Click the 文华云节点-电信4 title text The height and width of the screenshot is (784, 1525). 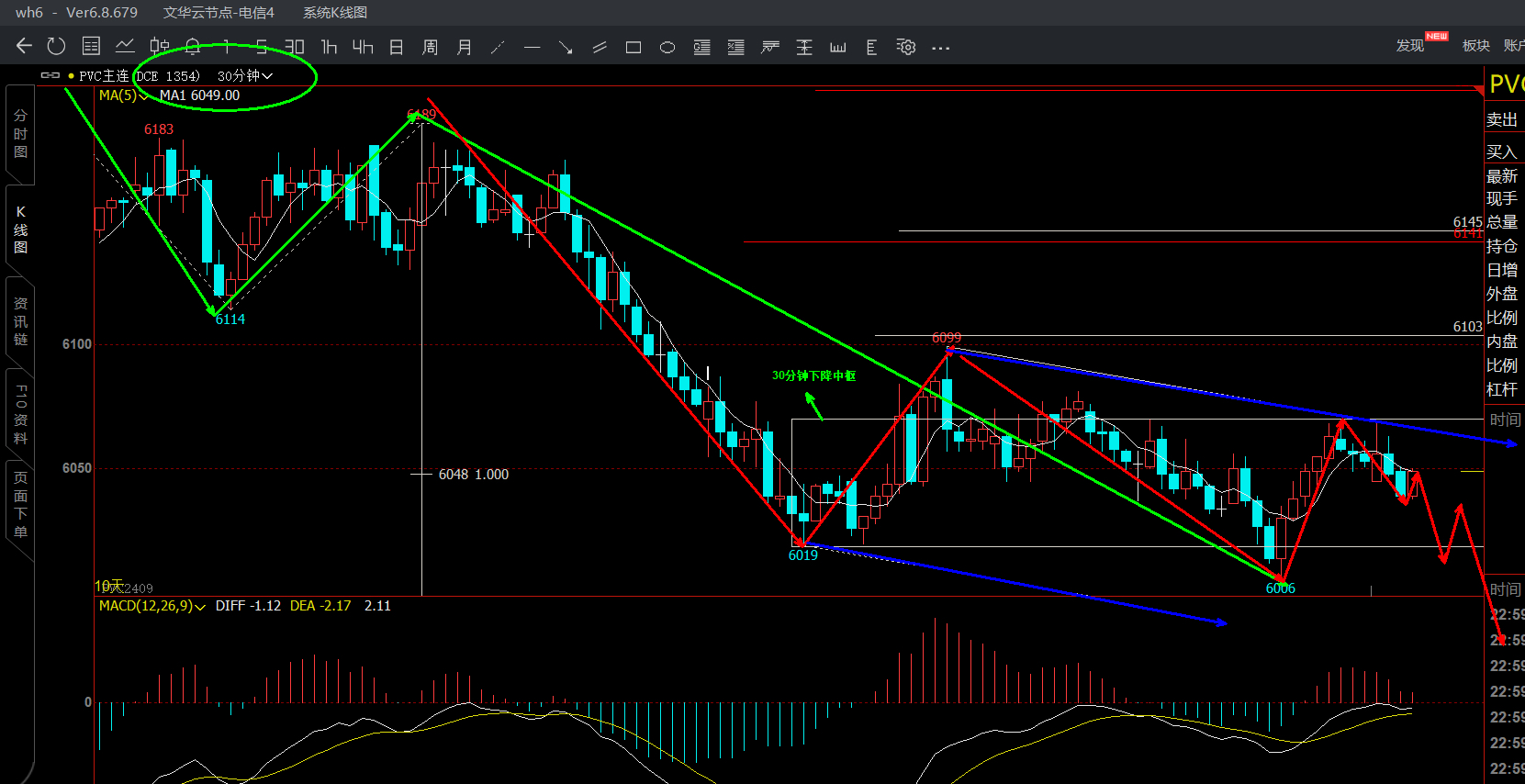coord(219,13)
